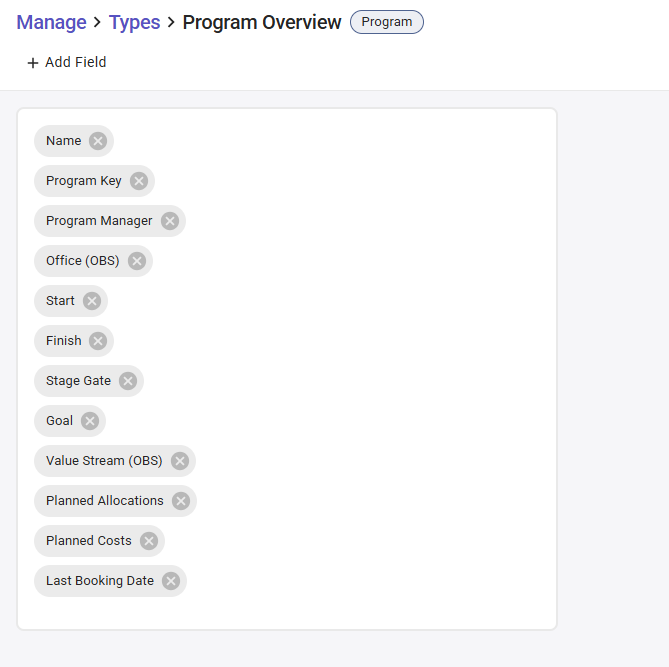Remove the Planned Costs field
The image size is (669, 667).
tap(149, 541)
